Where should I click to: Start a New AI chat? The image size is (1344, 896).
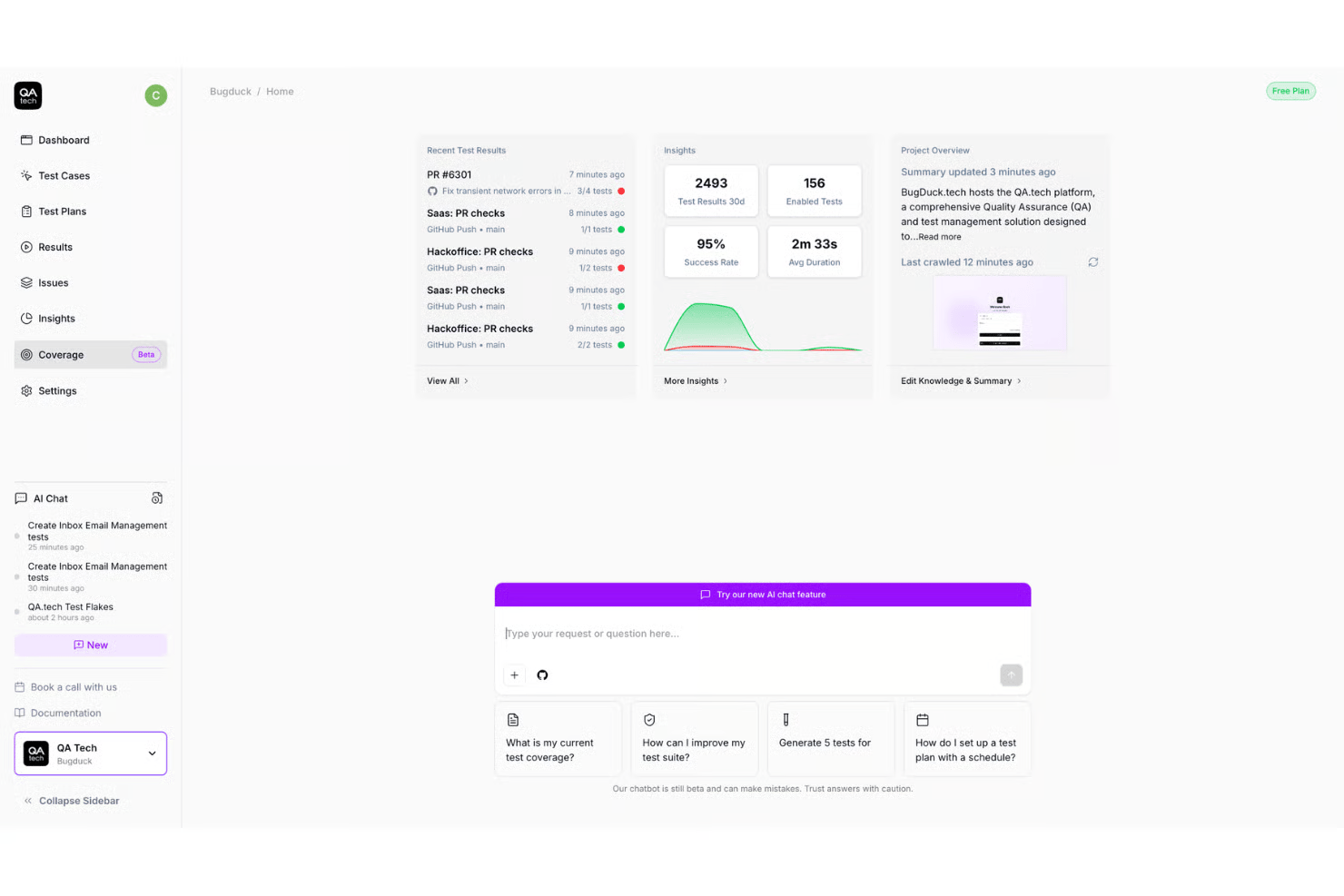(91, 645)
